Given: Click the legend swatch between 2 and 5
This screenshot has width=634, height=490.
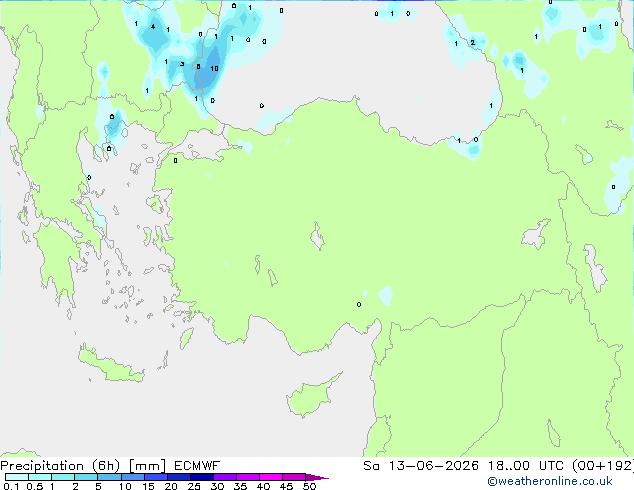Looking at the screenshot, I should [86, 477].
